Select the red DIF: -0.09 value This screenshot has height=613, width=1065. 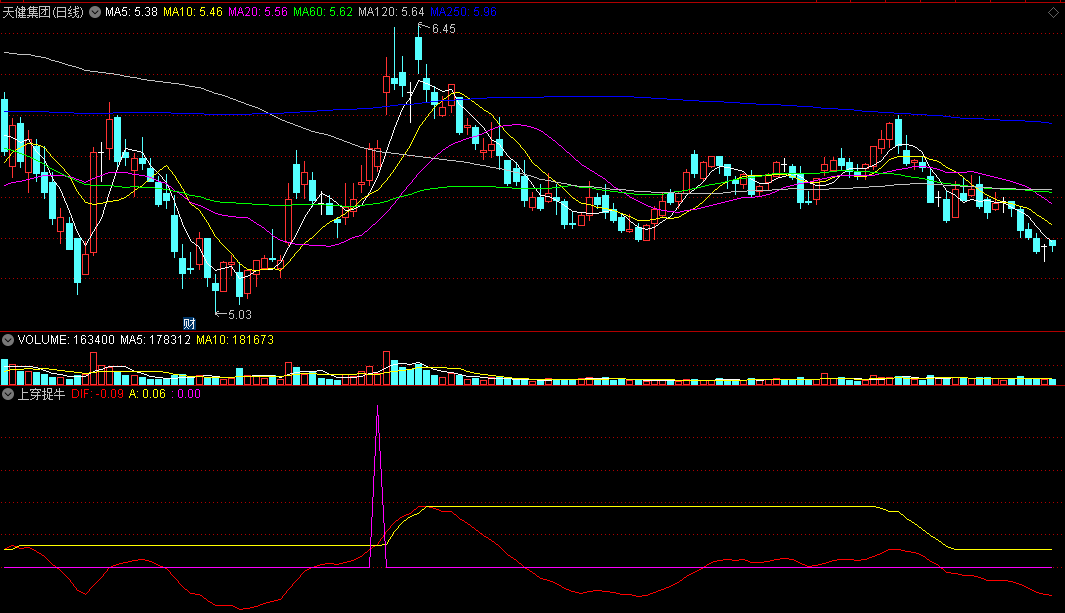[98, 394]
